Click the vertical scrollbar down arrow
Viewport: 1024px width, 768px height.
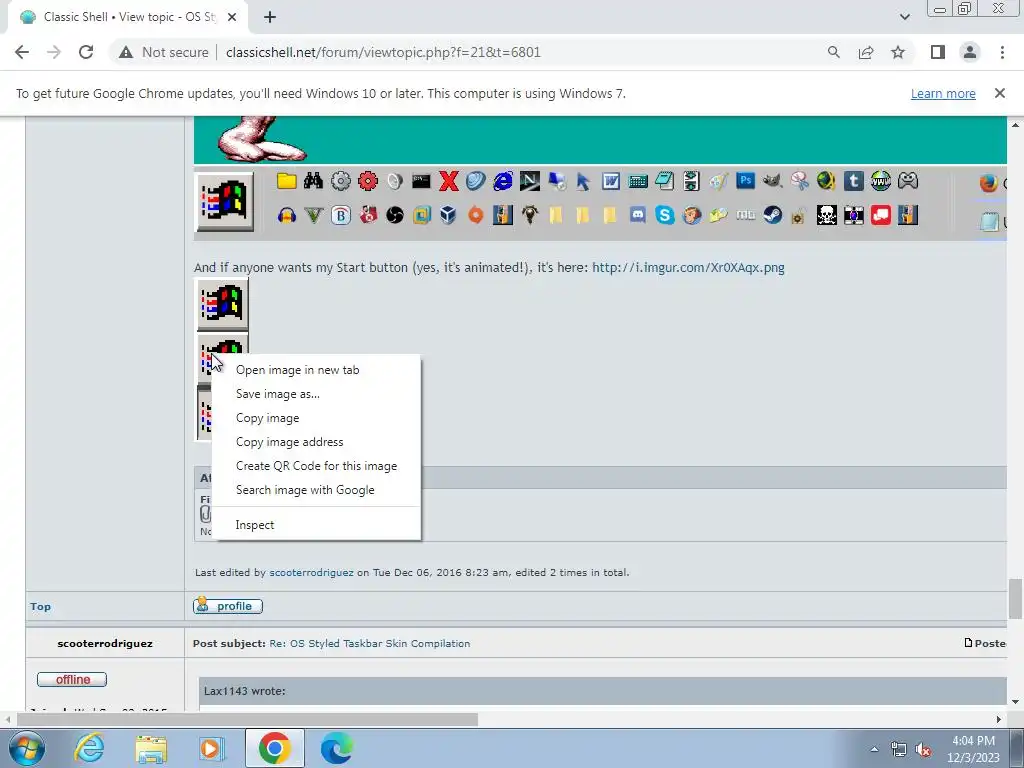[x=1015, y=702]
